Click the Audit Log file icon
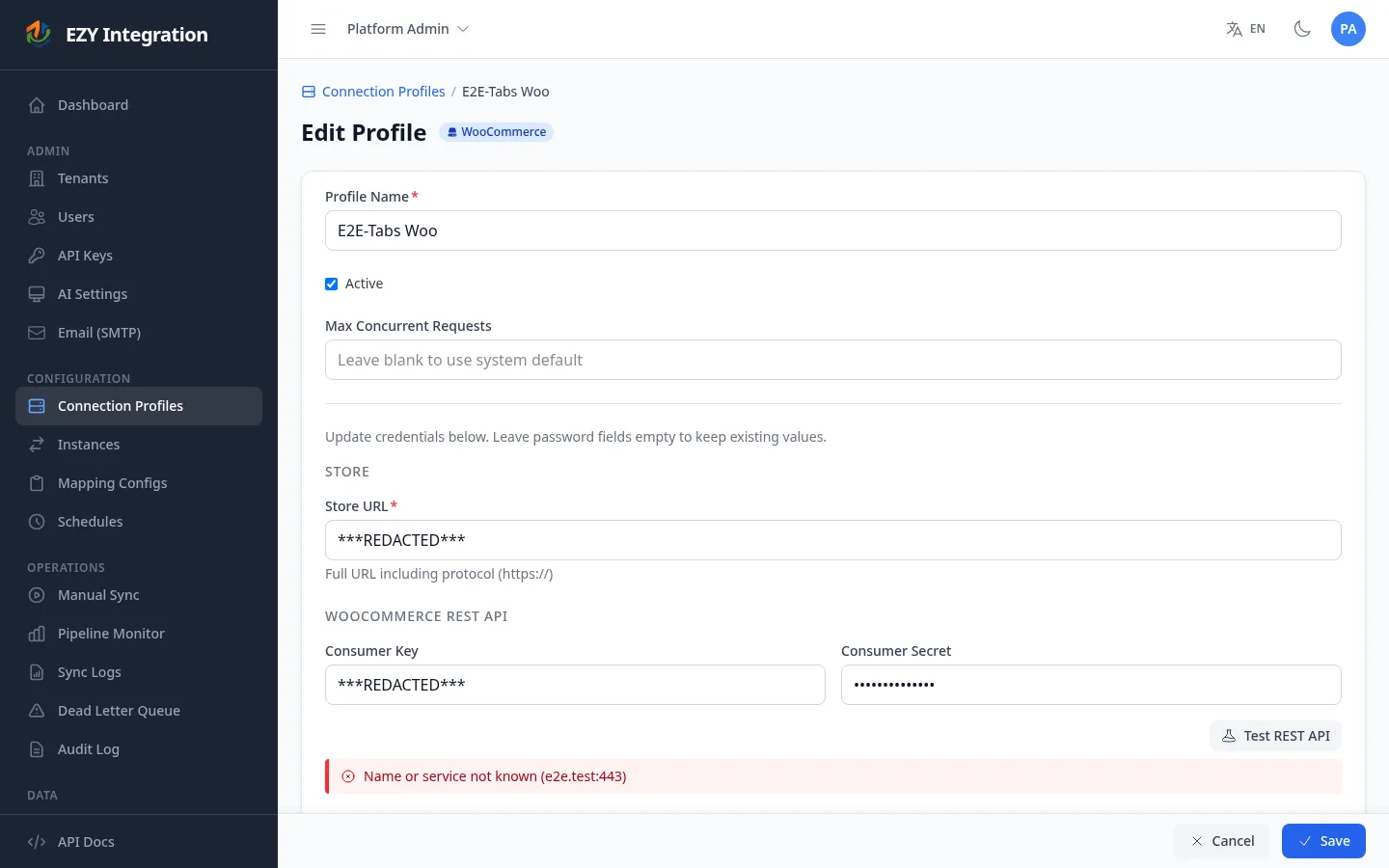The height and width of the screenshot is (868, 1389). 37,749
